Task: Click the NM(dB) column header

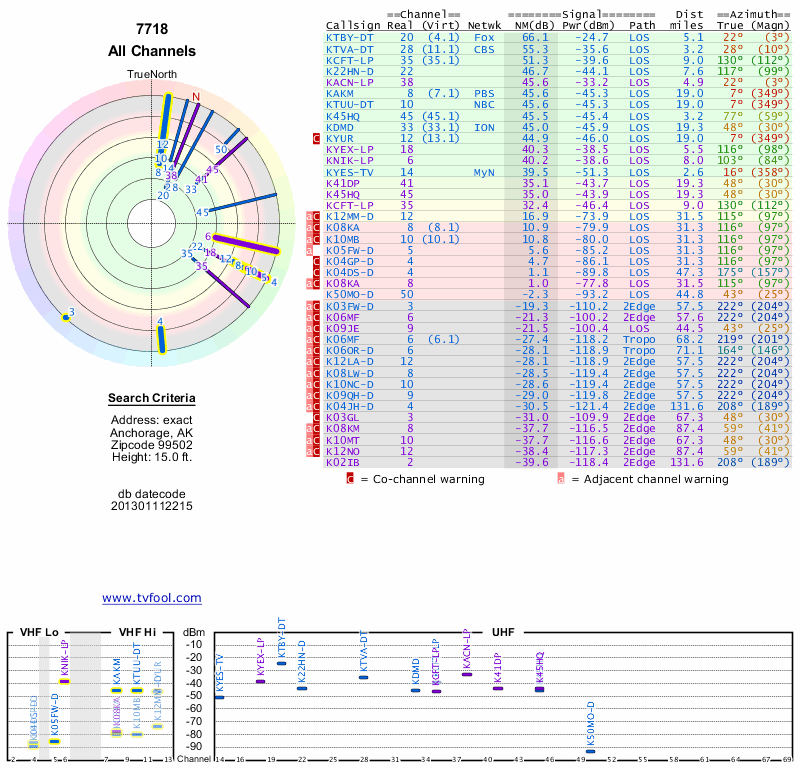Action: (534, 26)
